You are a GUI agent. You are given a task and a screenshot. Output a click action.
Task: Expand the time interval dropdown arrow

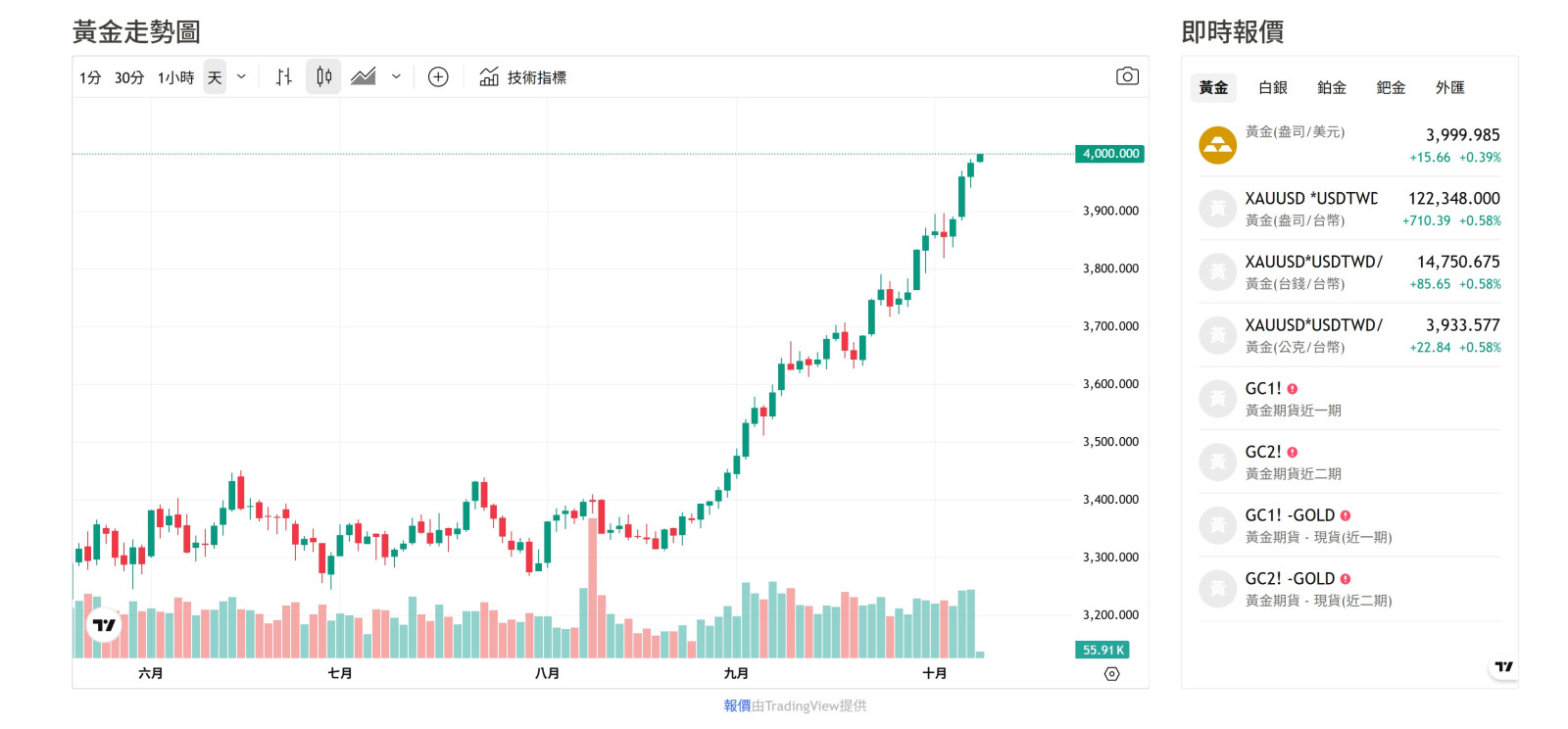pyautogui.click(x=241, y=77)
